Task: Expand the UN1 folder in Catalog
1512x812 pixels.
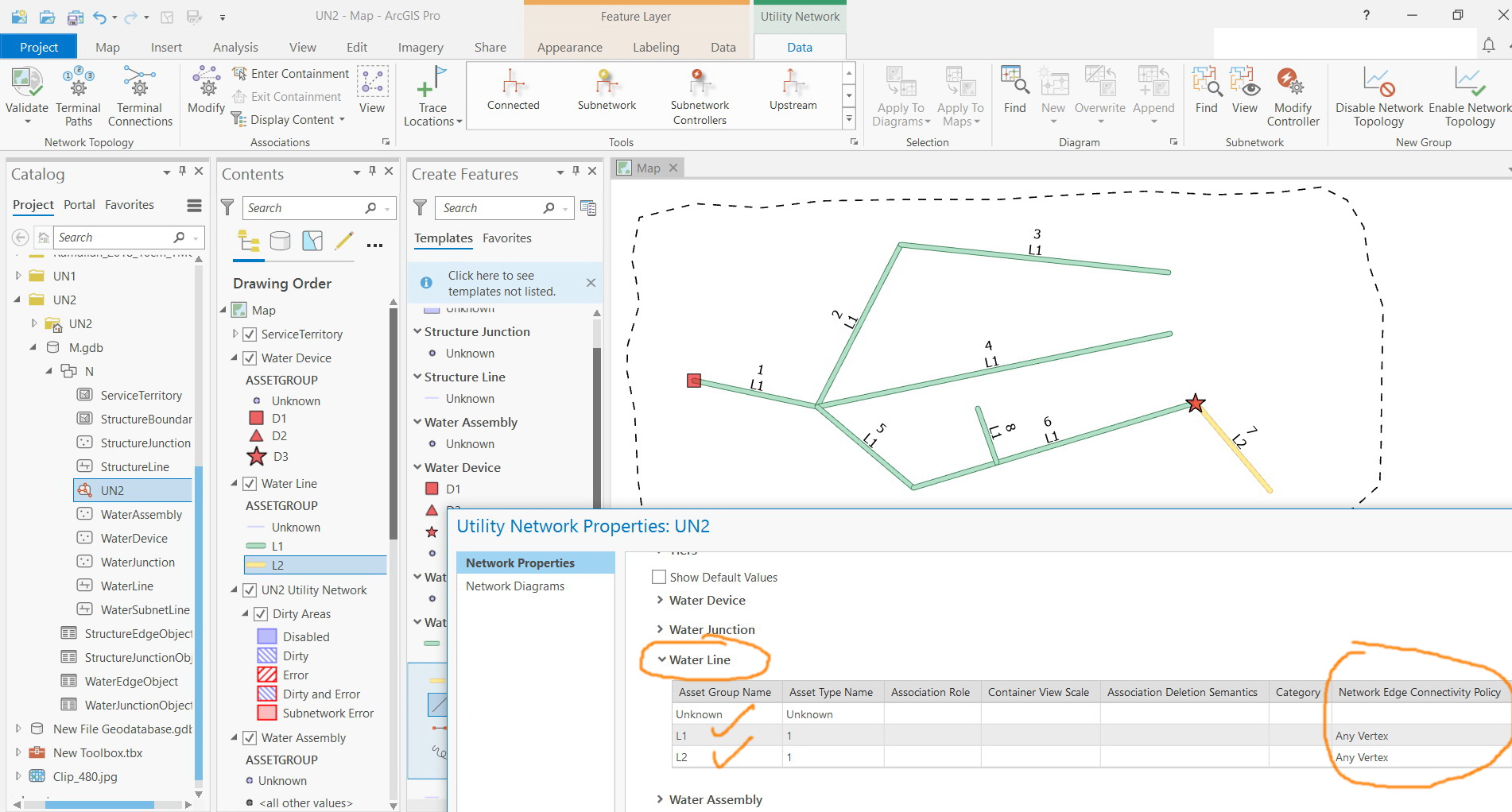Action: tap(18, 276)
